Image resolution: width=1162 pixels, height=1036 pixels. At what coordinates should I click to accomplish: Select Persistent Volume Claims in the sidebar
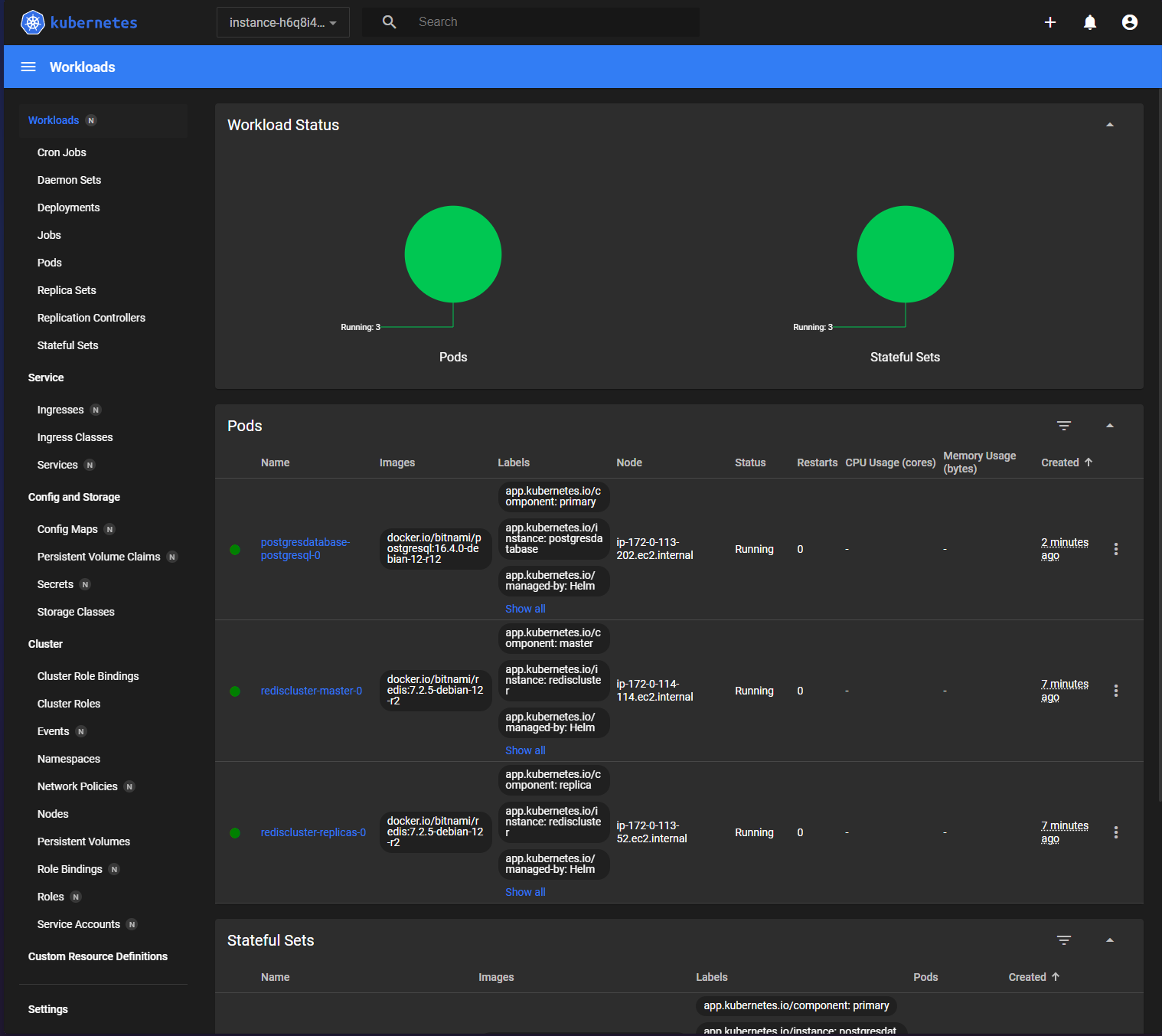tap(98, 556)
